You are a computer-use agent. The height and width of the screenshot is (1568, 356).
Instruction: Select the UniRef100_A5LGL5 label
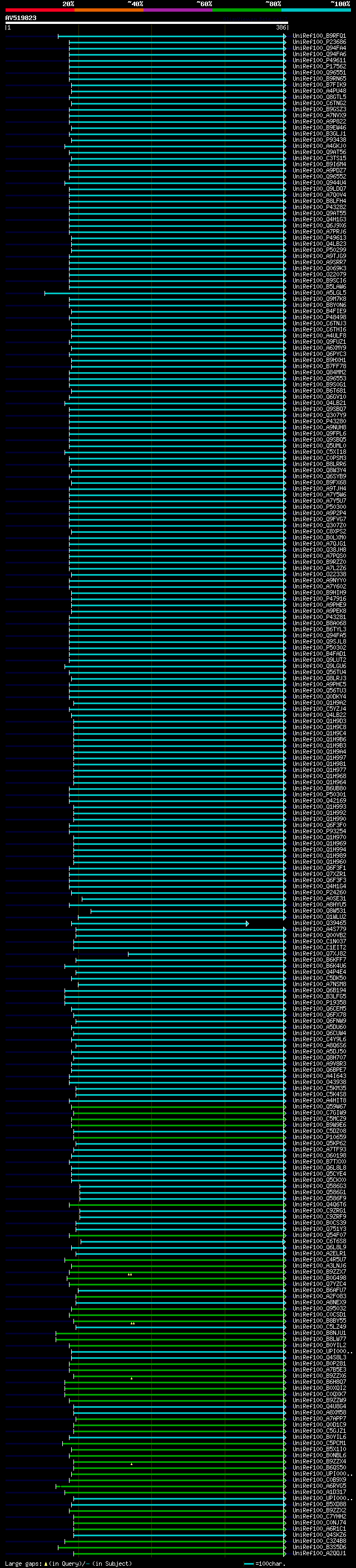(319, 293)
